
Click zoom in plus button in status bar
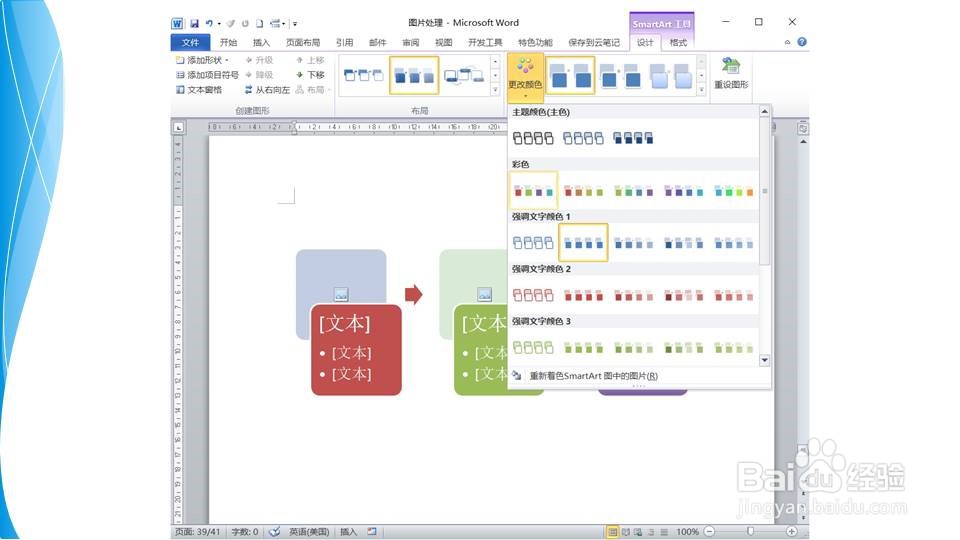point(791,531)
